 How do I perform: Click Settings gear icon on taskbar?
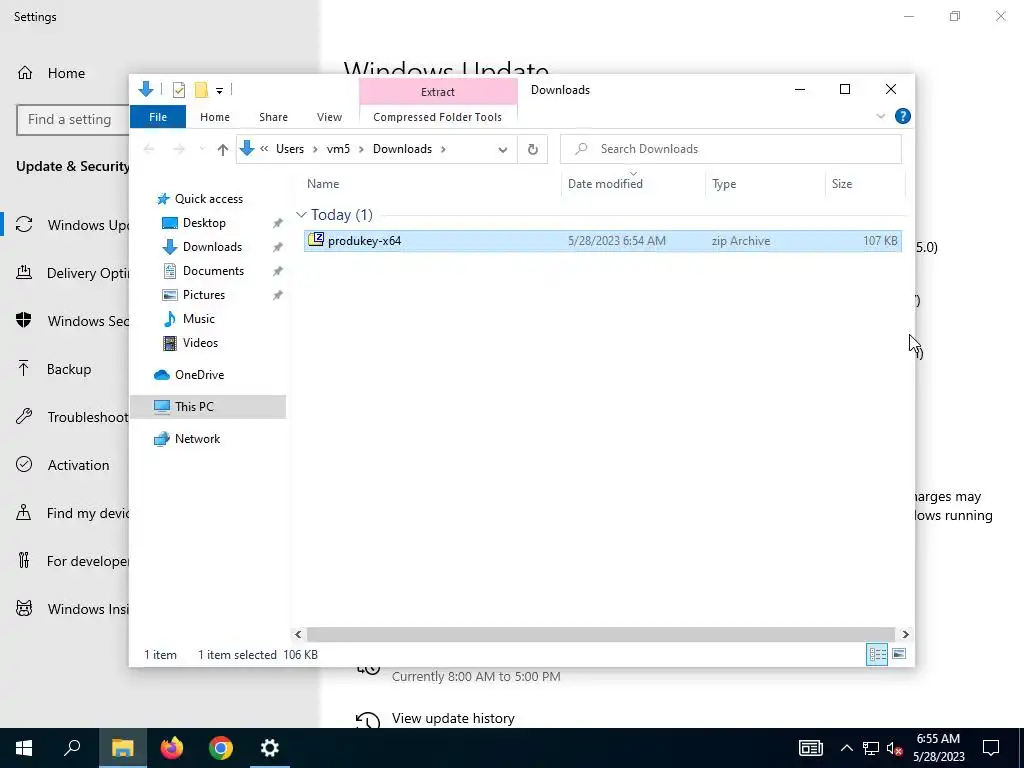point(270,748)
